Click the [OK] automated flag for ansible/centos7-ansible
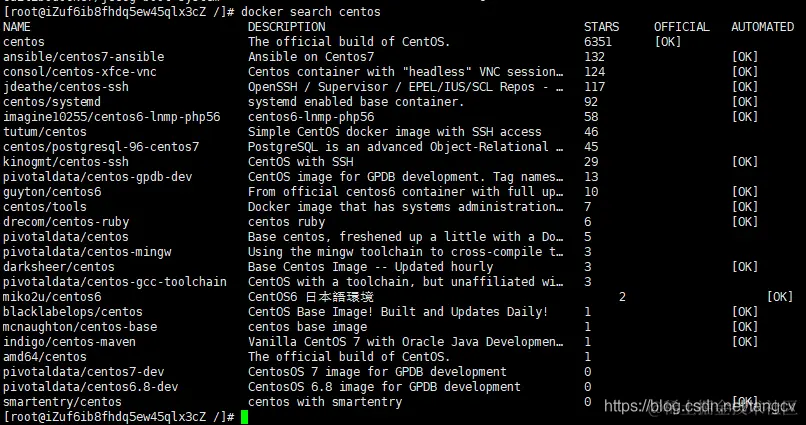The height and width of the screenshot is (425, 806). click(x=745, y=57)
